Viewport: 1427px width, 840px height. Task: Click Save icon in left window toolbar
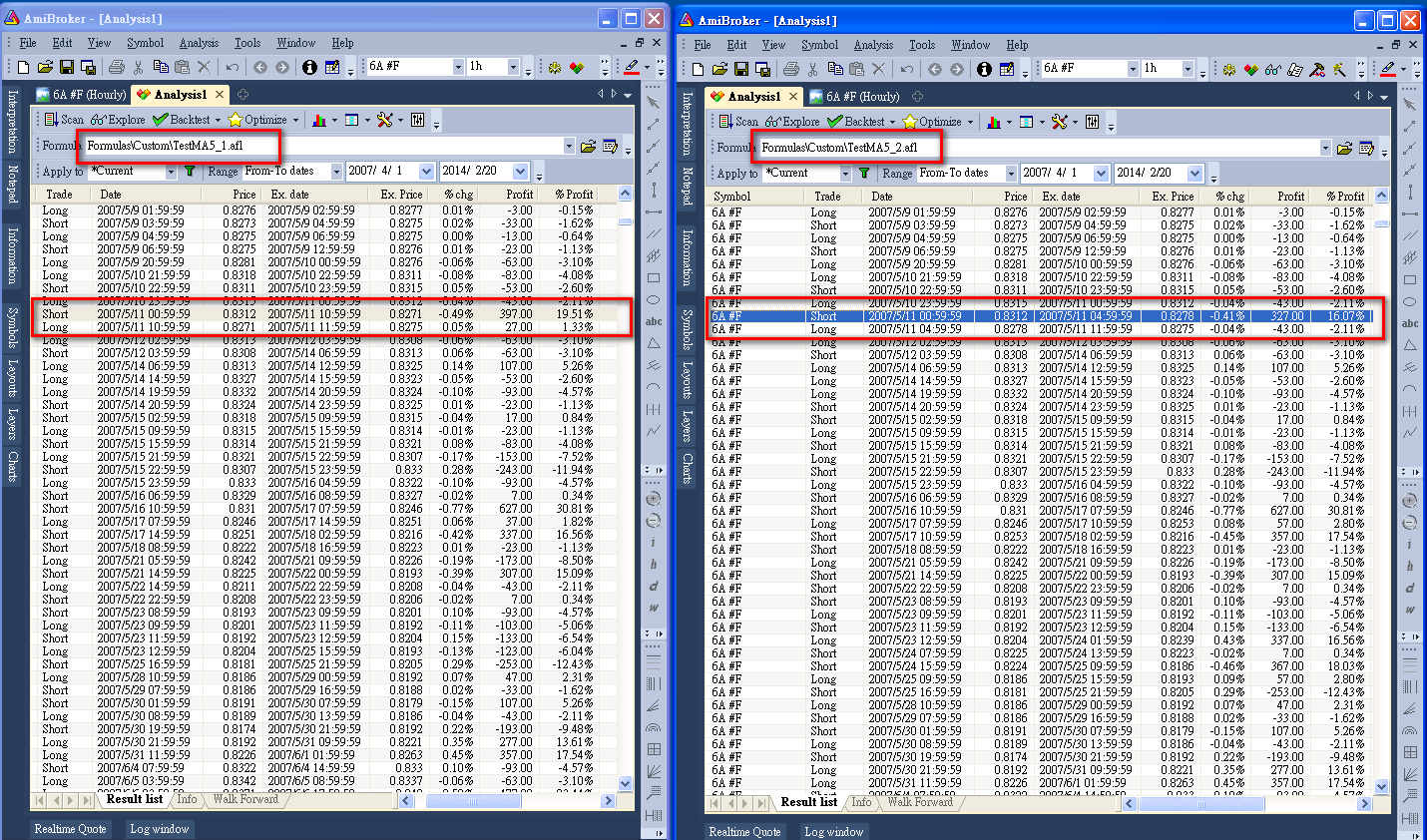[67, 67]
